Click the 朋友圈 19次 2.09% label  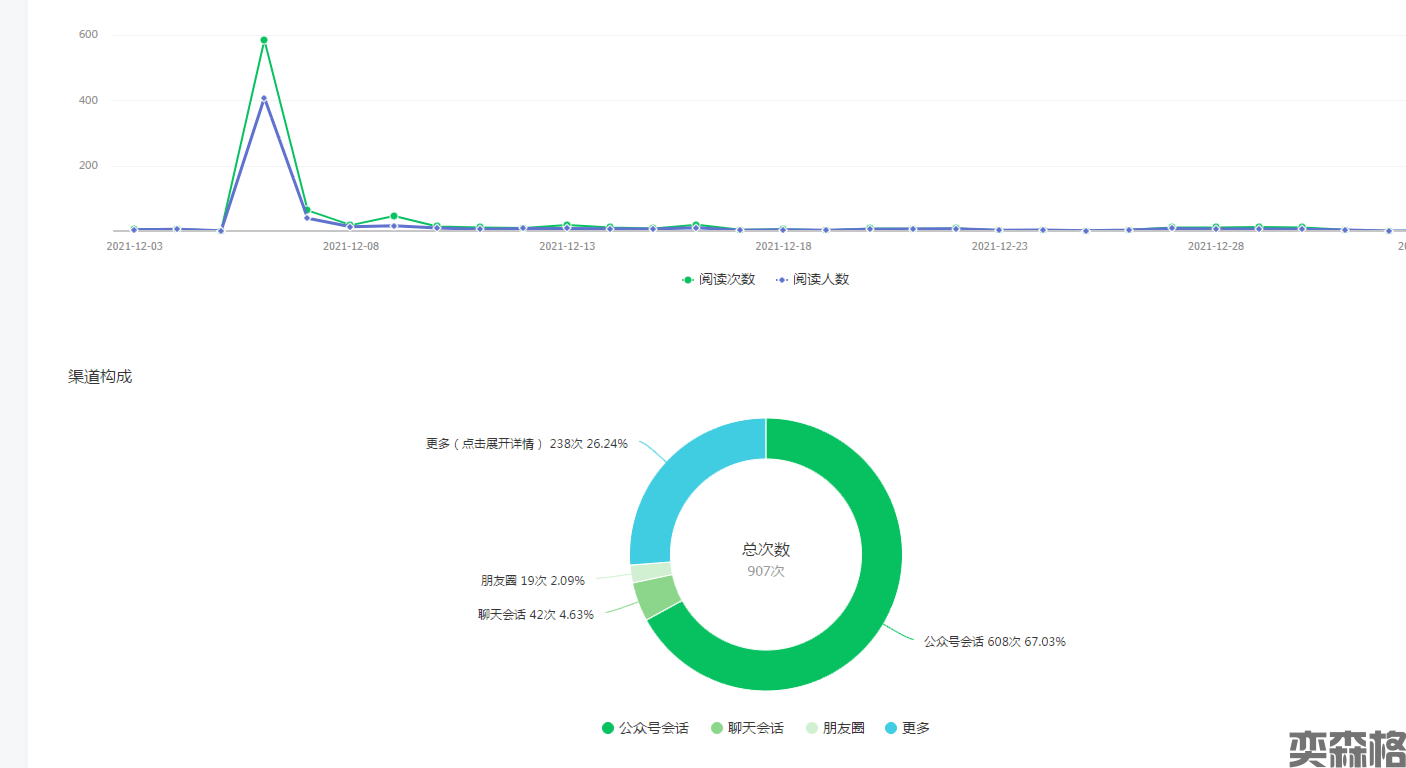[x=532, y=580]
